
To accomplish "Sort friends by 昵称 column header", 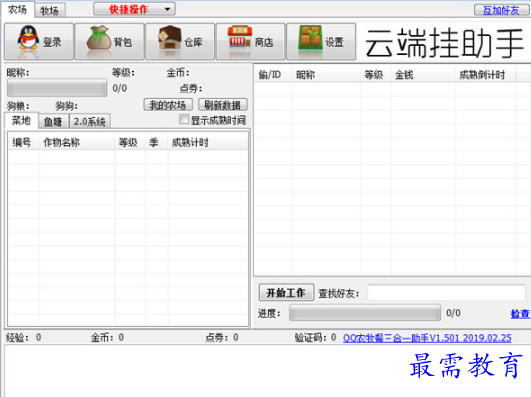I will pos(326,75).
